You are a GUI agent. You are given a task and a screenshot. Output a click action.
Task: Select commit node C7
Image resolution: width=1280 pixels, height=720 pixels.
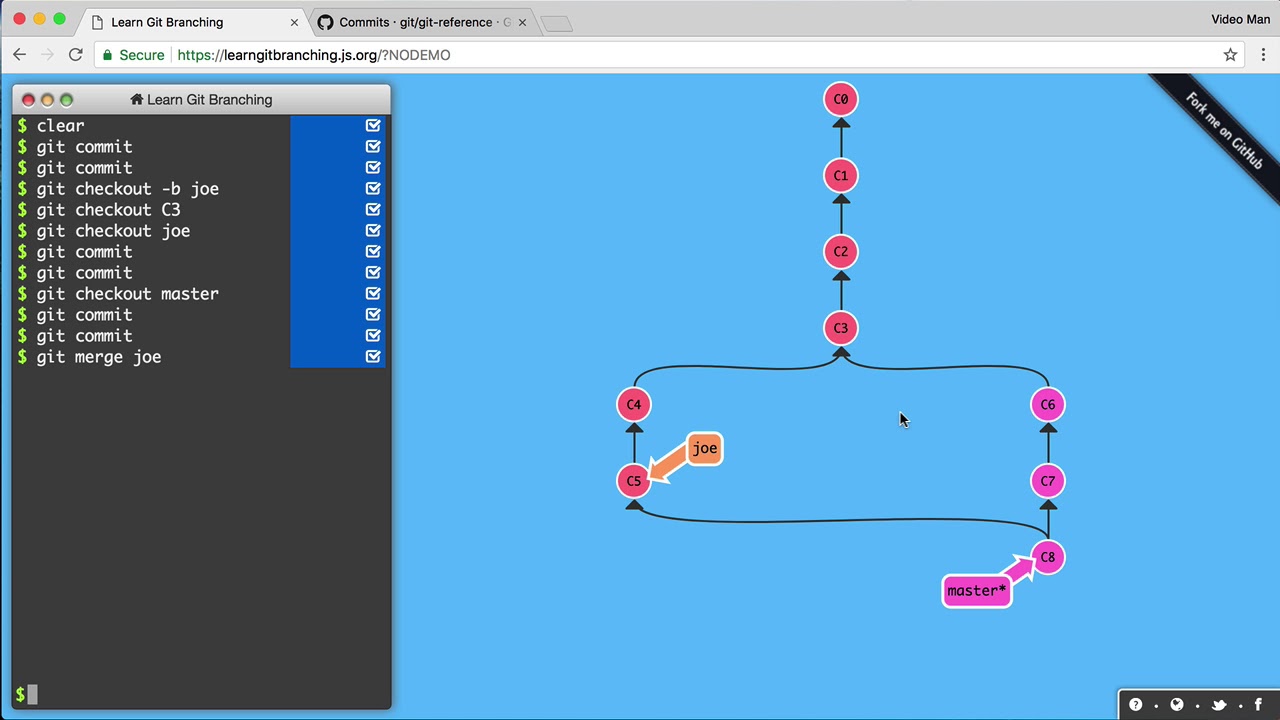point(1048,480)
